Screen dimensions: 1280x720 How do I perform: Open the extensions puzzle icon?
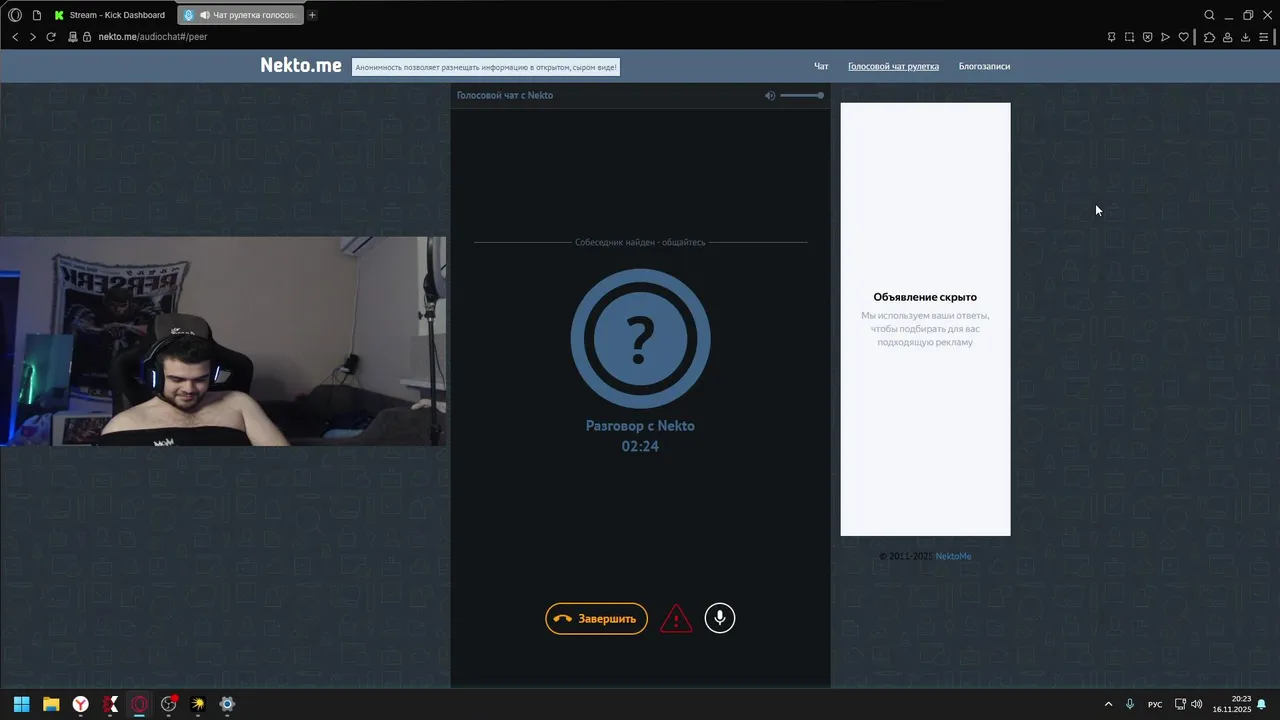pyautogui.click(x=1209, y=37)
